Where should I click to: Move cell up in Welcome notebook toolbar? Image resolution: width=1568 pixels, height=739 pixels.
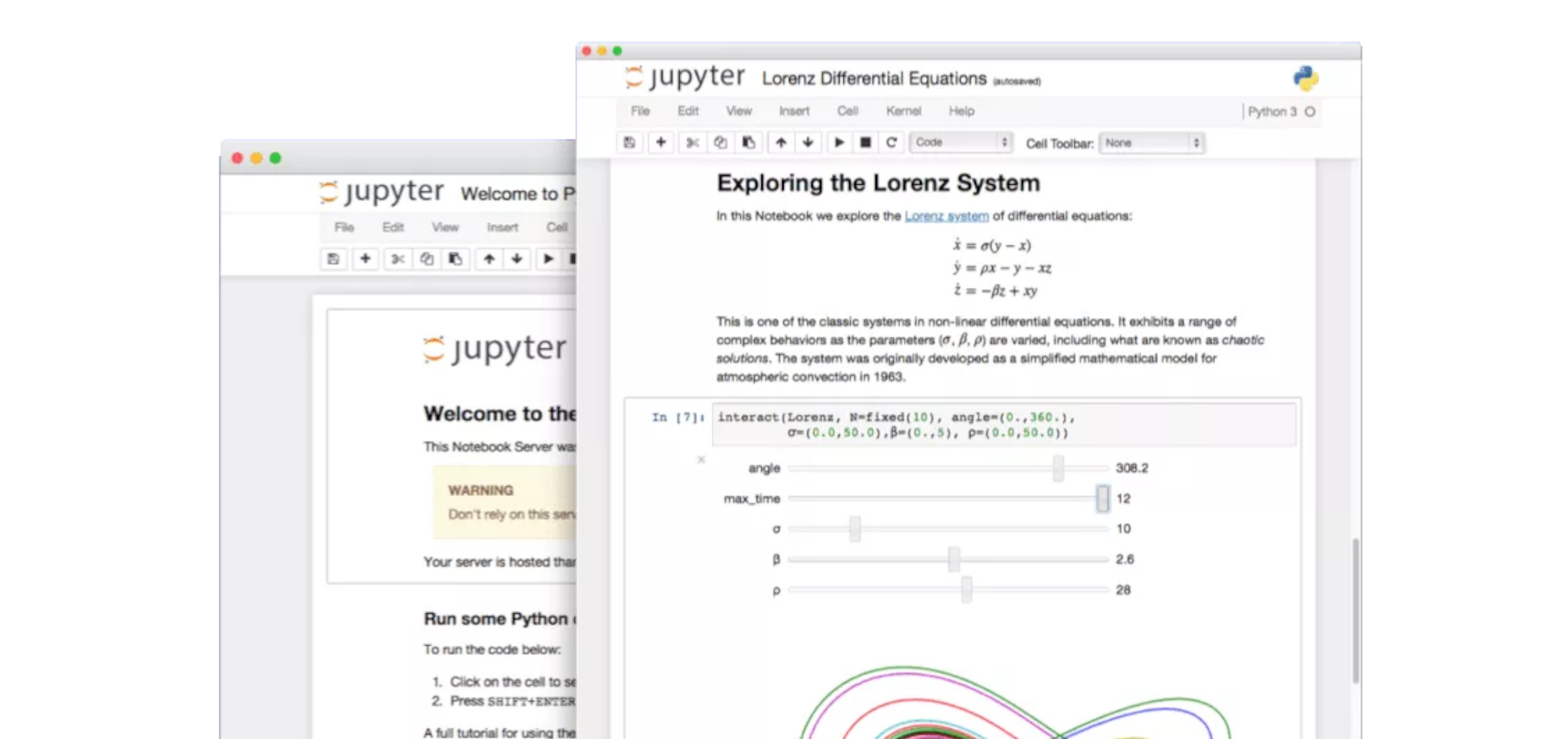(489, 259)
